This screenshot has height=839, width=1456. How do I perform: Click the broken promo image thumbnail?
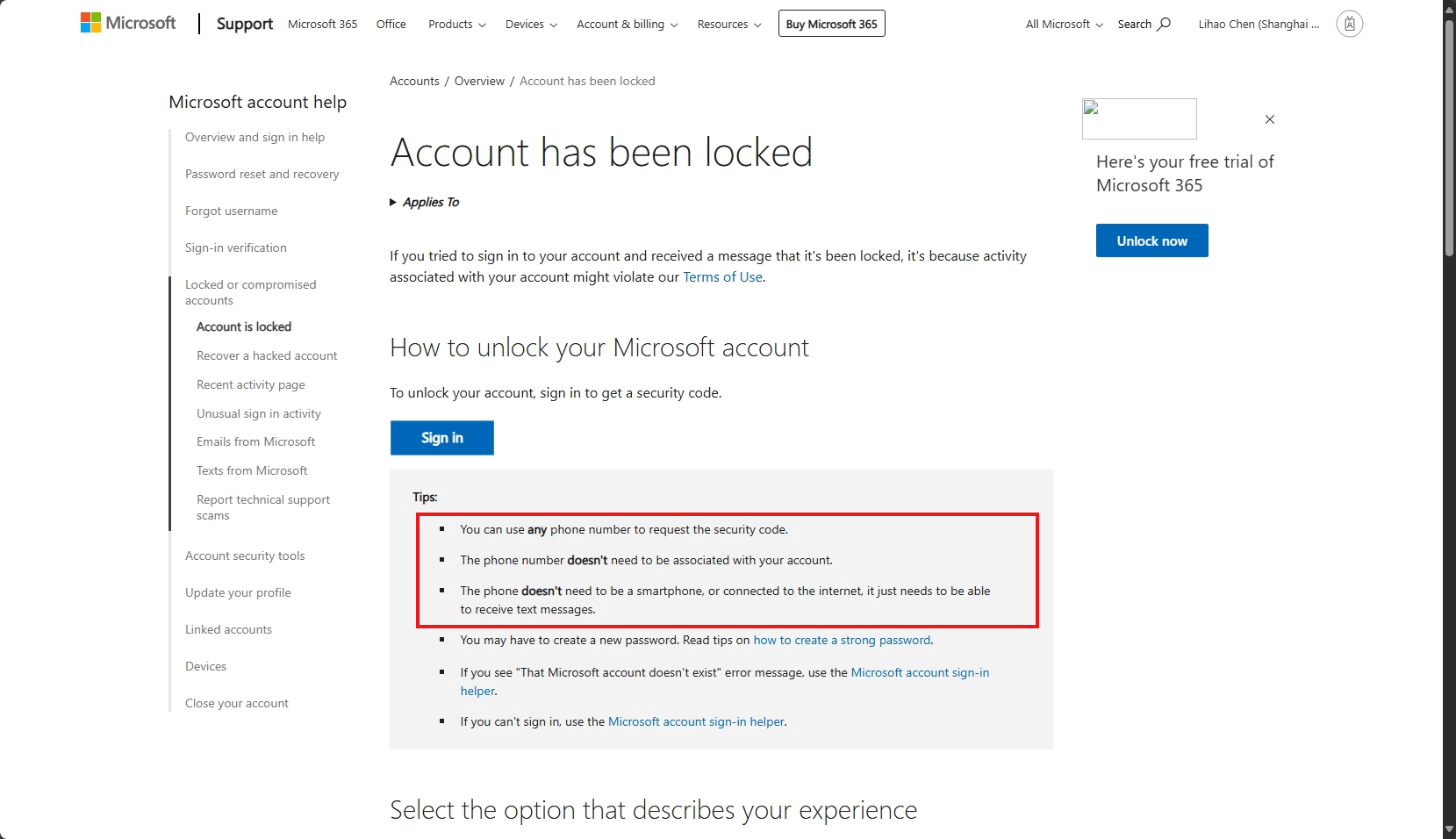1139,118
